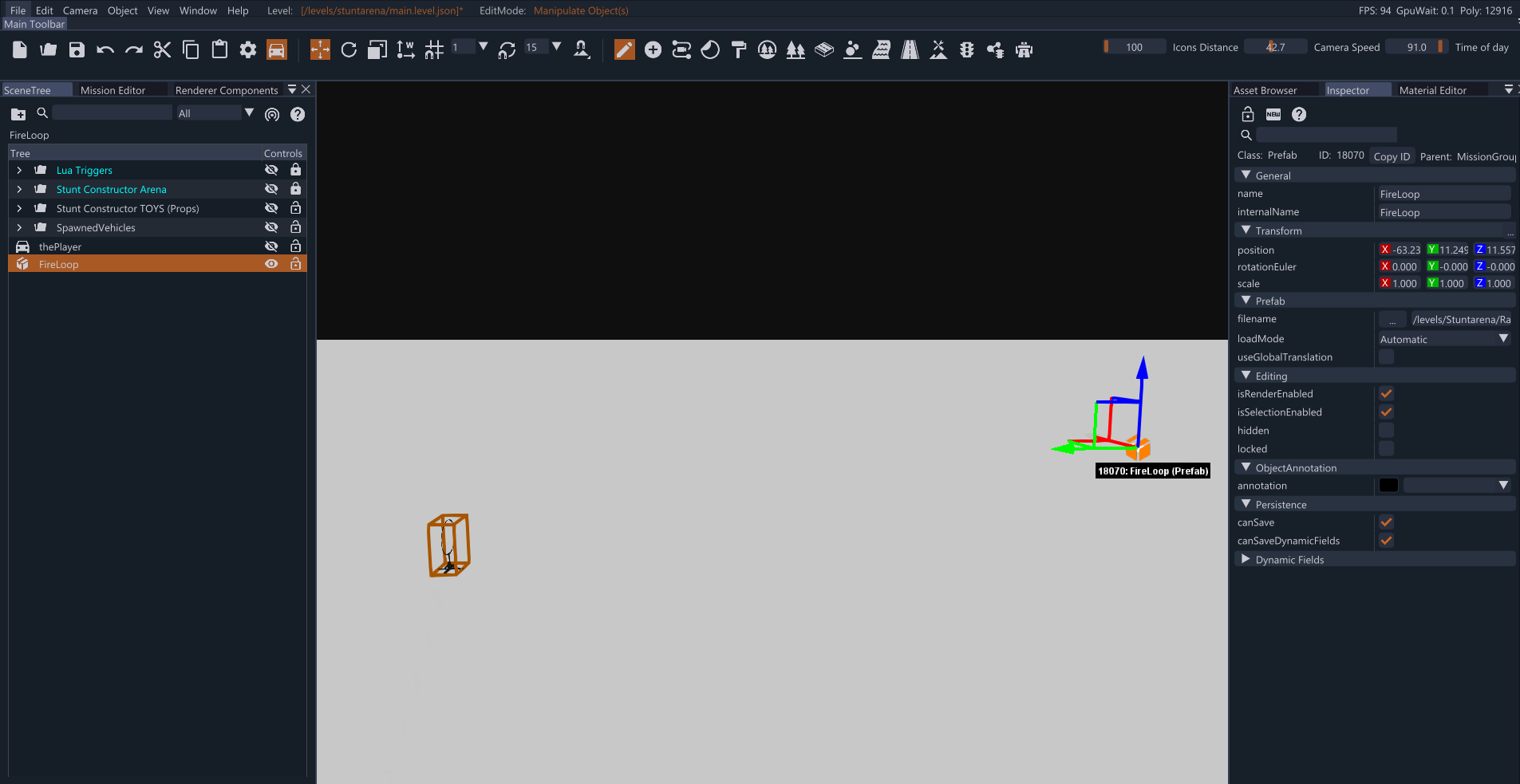Browse prefab filename with ellipsis button
1520x784 pixels.
[x=1392, y=319]
